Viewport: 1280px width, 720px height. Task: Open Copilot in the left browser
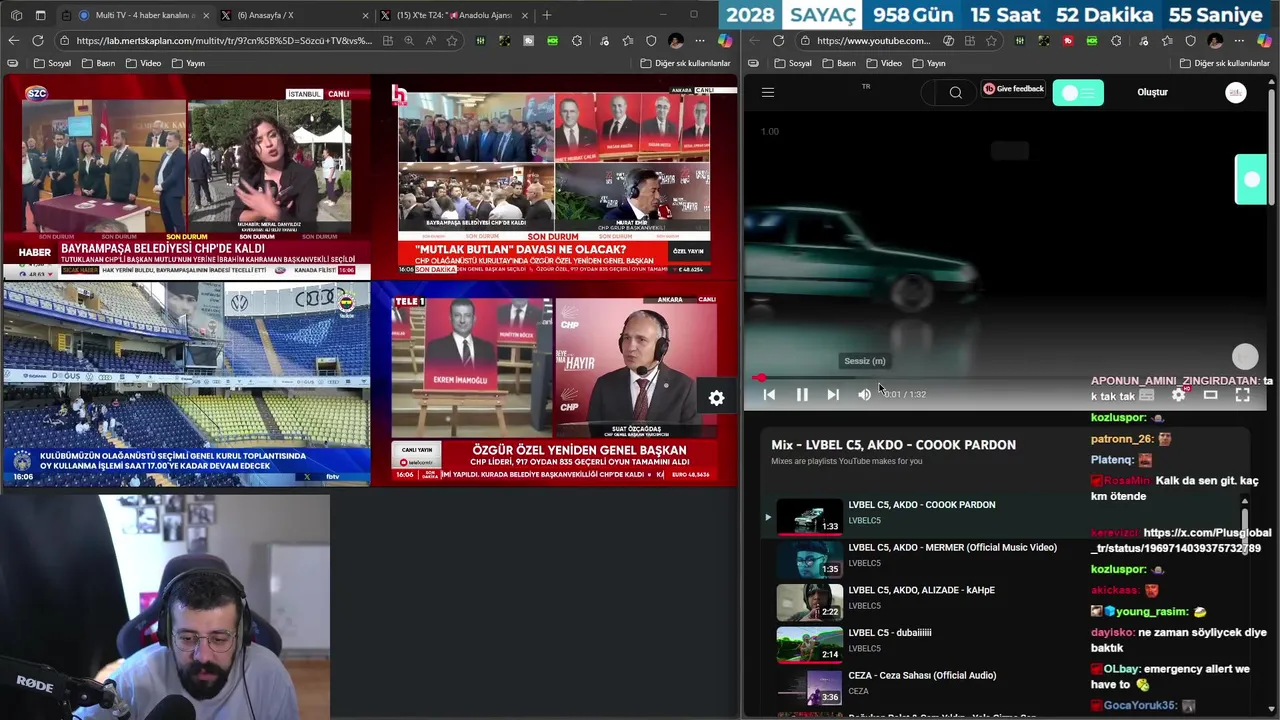[725, 41]
